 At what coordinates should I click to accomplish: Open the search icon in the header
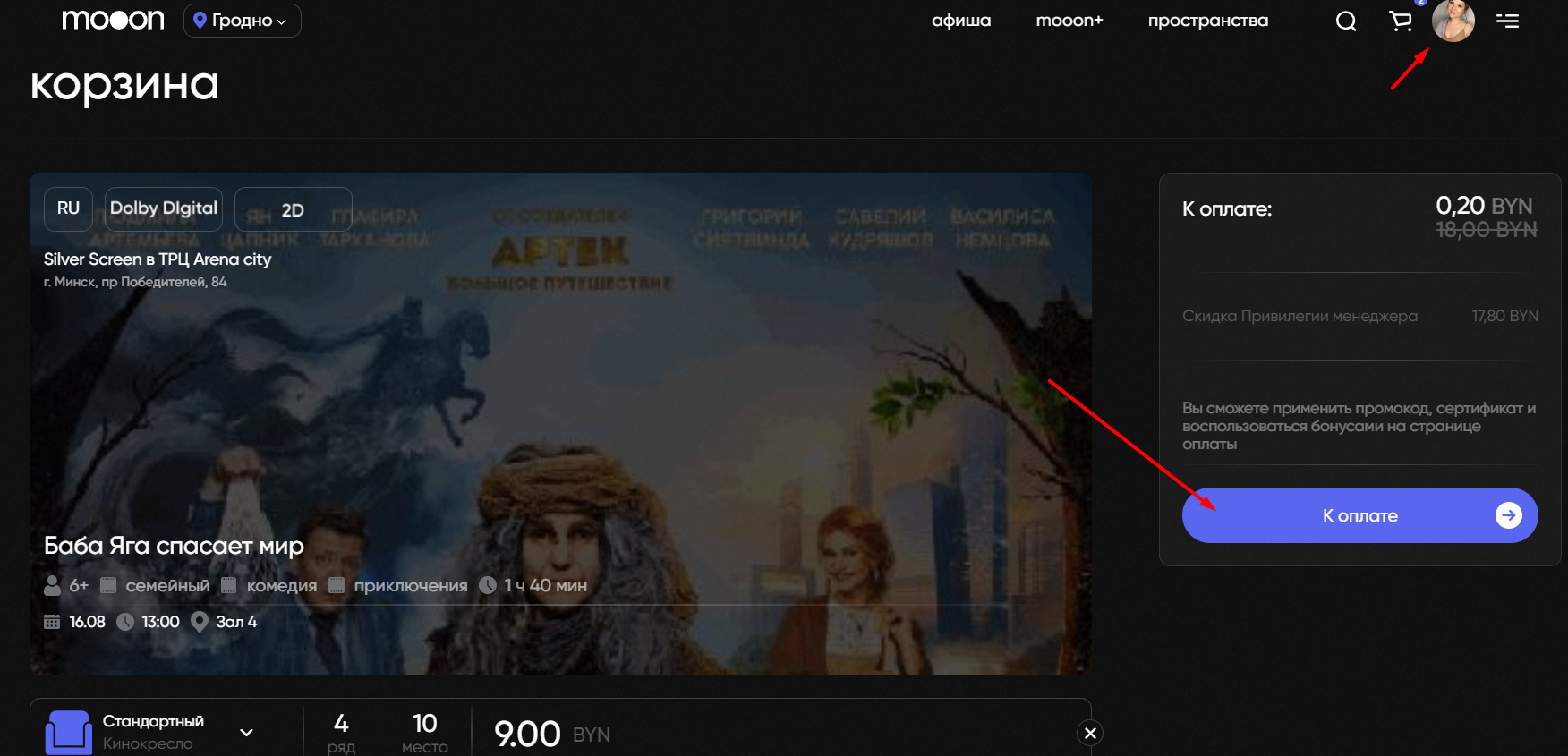click(x=1346, y=21)
